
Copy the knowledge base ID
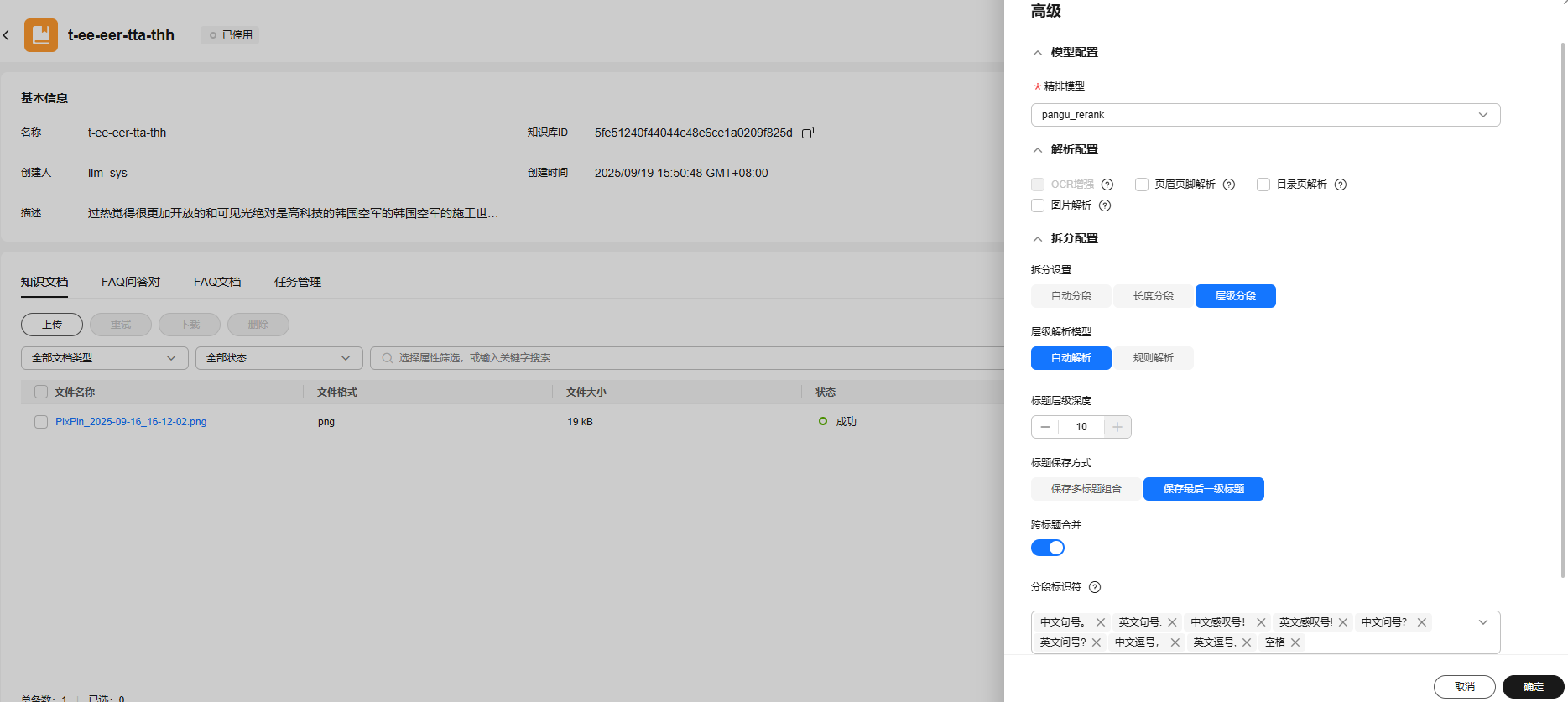point(808,133)
